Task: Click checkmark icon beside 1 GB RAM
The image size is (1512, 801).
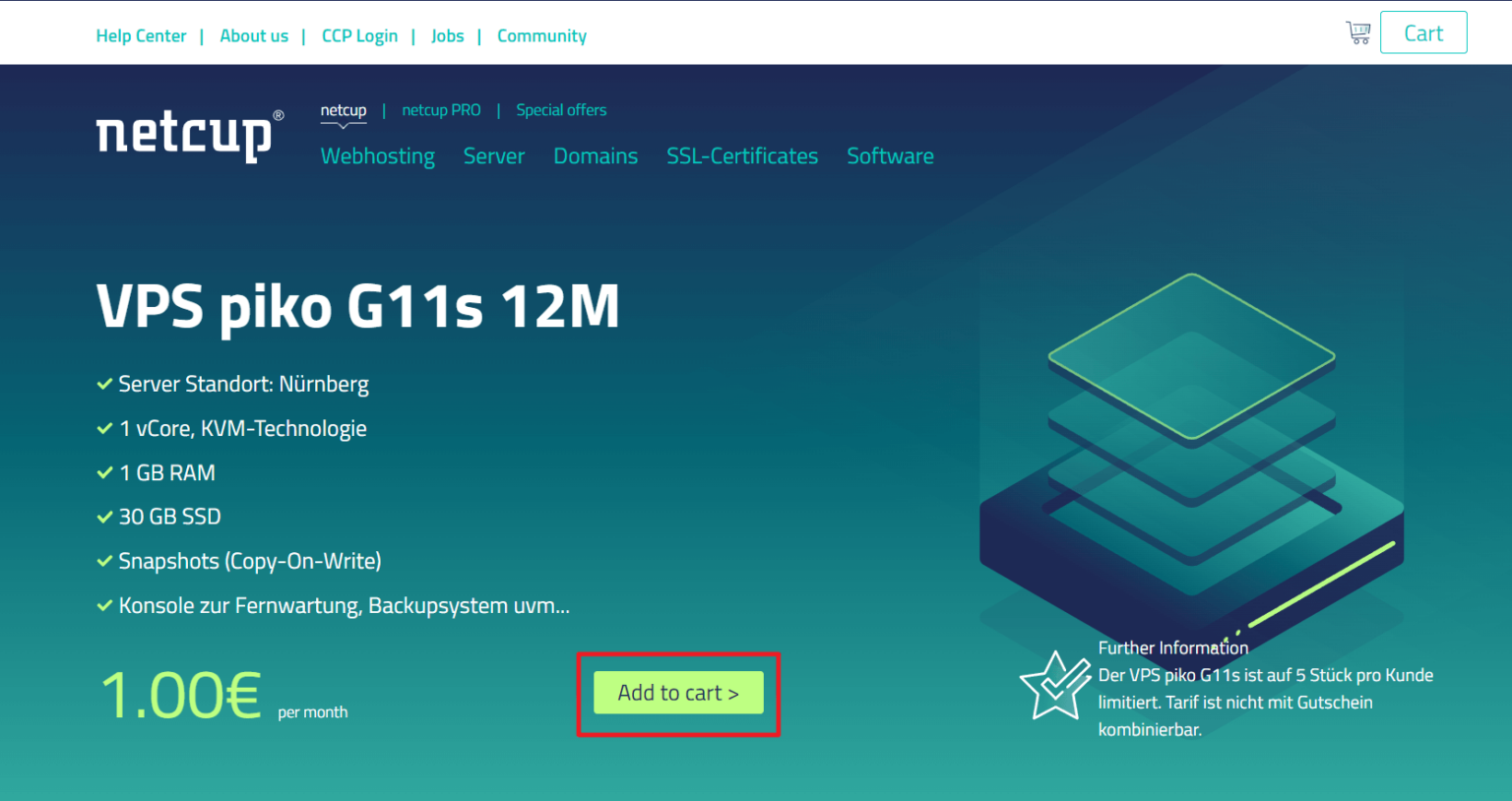Action: pyautogui.click(x=104, y=473)
